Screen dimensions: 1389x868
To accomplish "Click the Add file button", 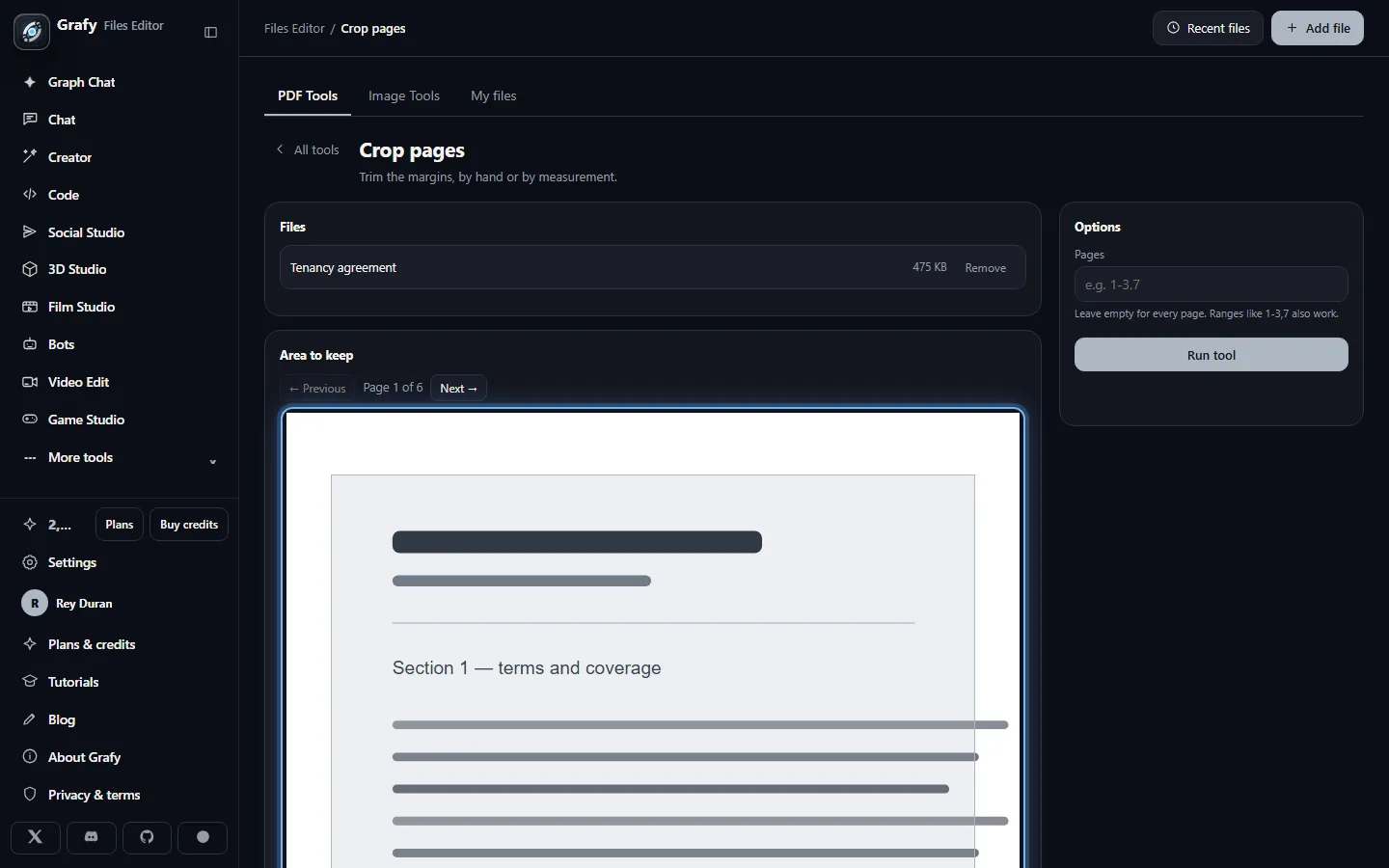I will coord(1318,28).
